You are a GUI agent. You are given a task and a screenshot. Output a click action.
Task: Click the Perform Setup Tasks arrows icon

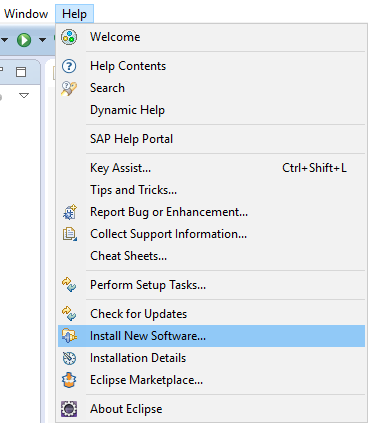pyautogui.click(x=69, y=285)
